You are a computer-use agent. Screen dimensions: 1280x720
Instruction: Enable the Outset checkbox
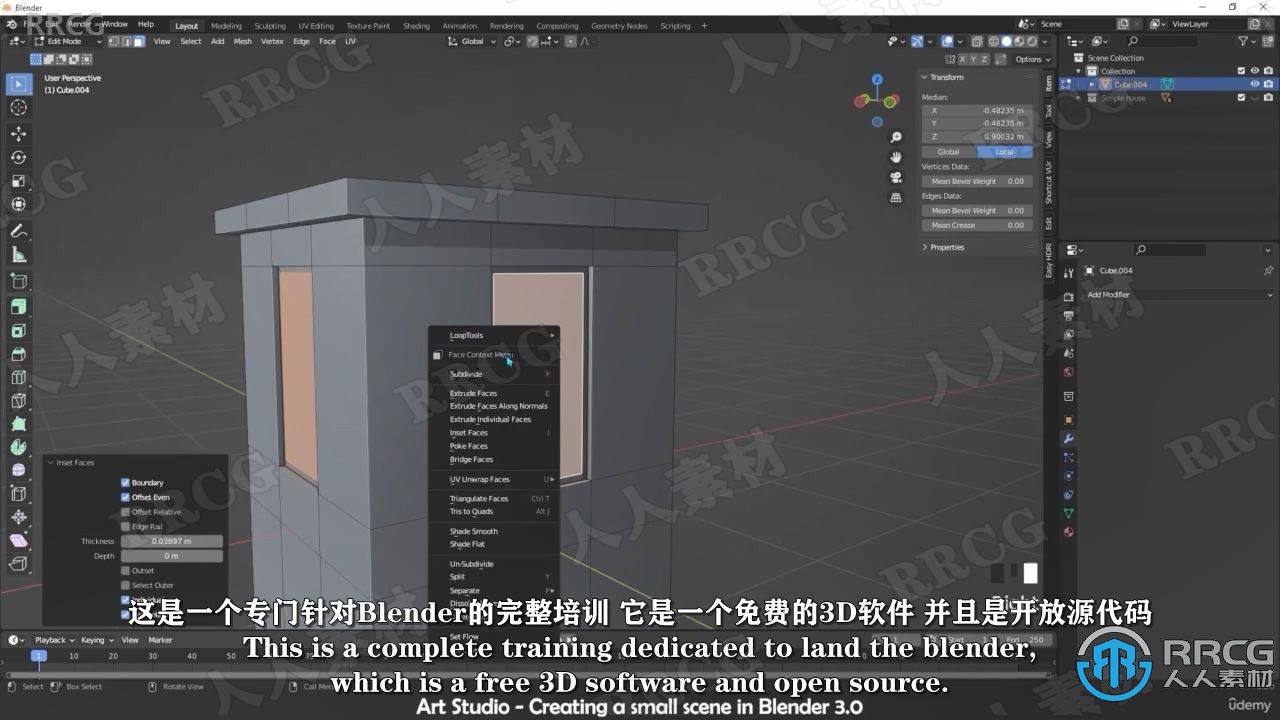(x=125, y=570)
